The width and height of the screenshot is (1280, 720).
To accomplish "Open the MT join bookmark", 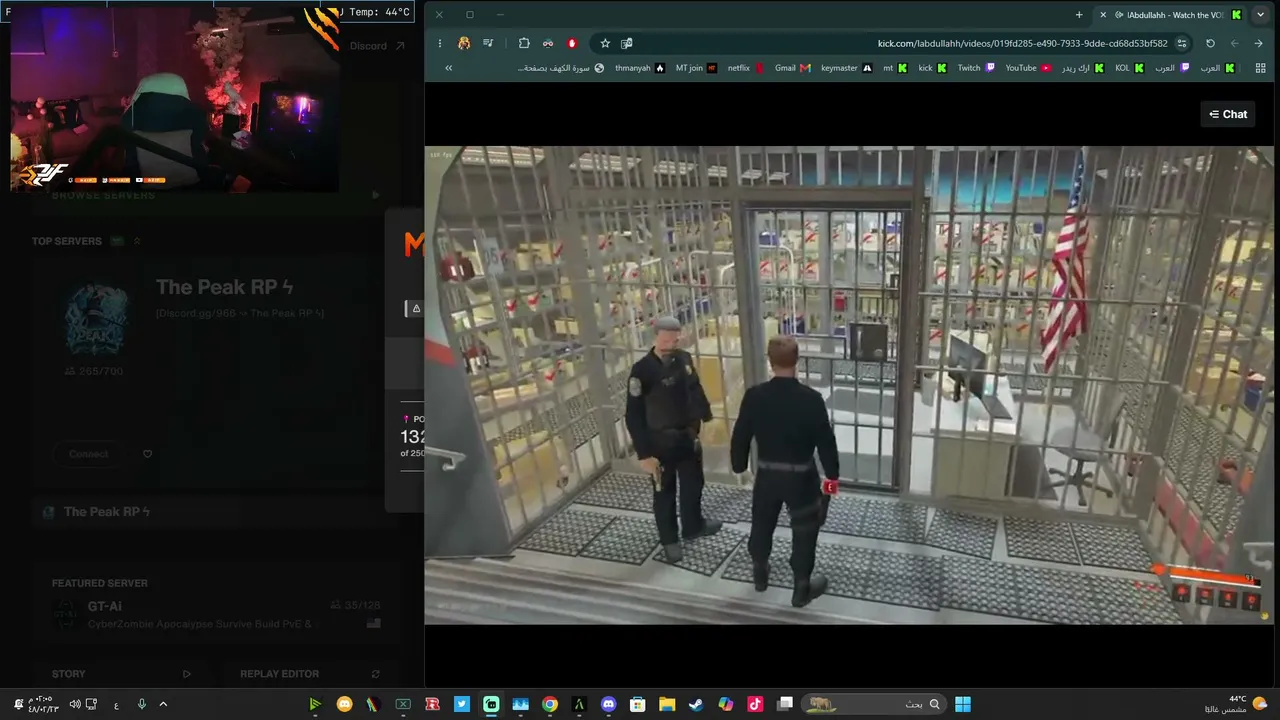I will [x=696, y=68].
